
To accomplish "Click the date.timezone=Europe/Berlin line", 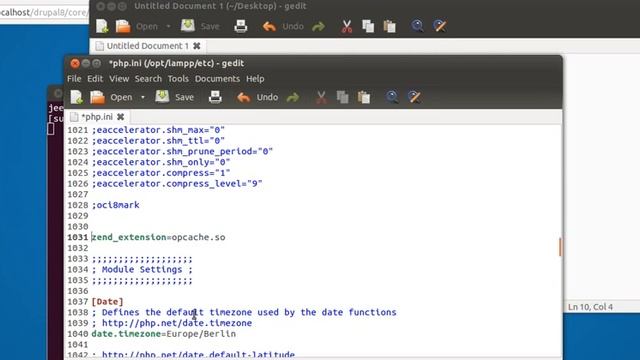I will click(x=164, y=334).
